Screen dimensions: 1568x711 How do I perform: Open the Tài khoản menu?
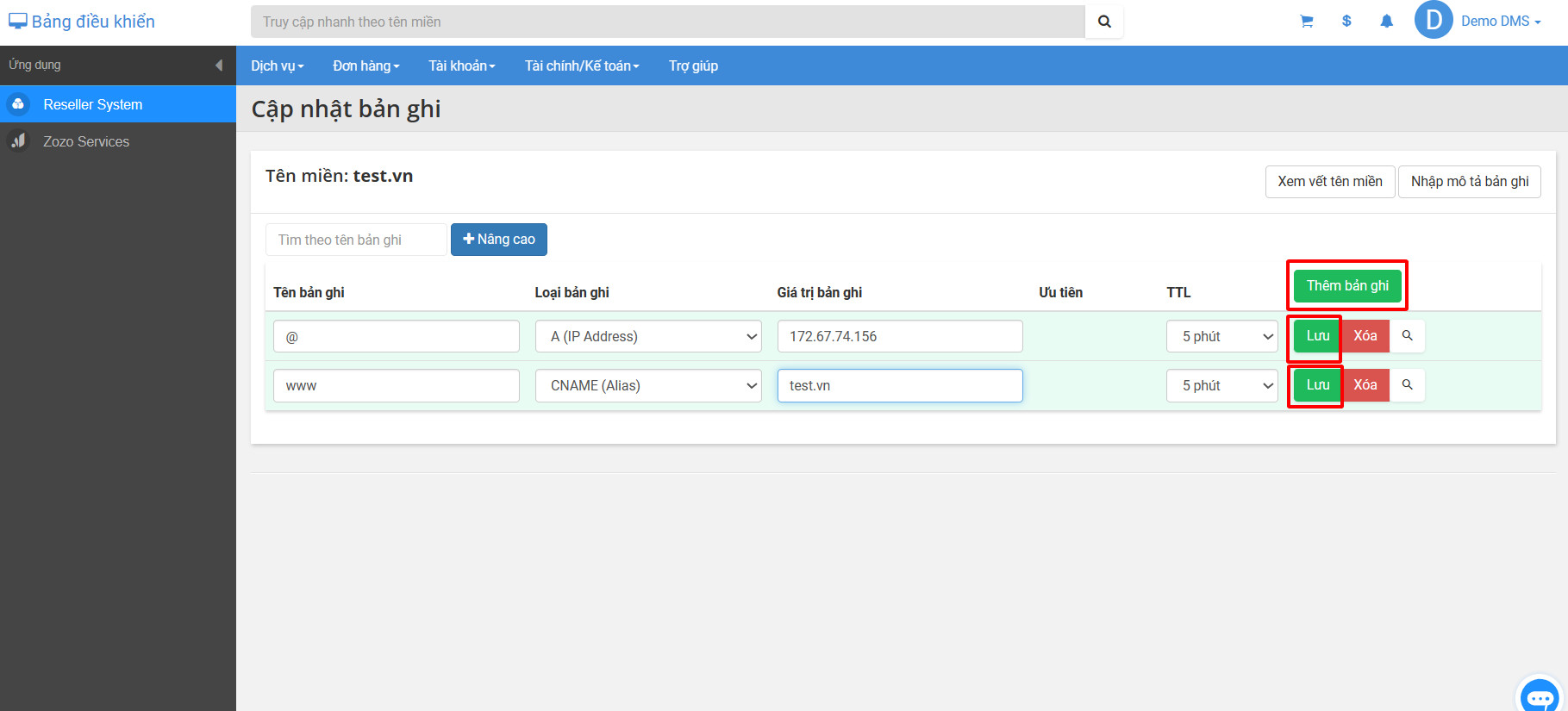click(462, 65)
